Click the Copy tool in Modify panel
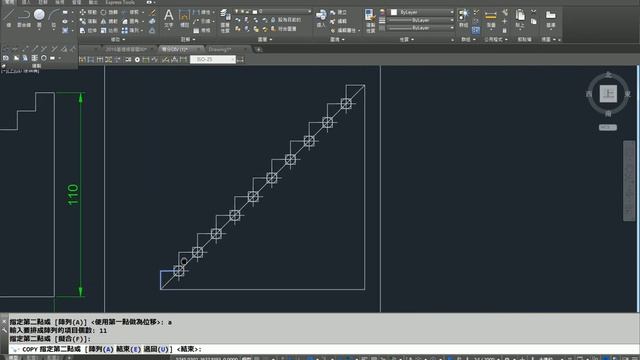Screen dimensions: 640x360 [x=83, y=21]
